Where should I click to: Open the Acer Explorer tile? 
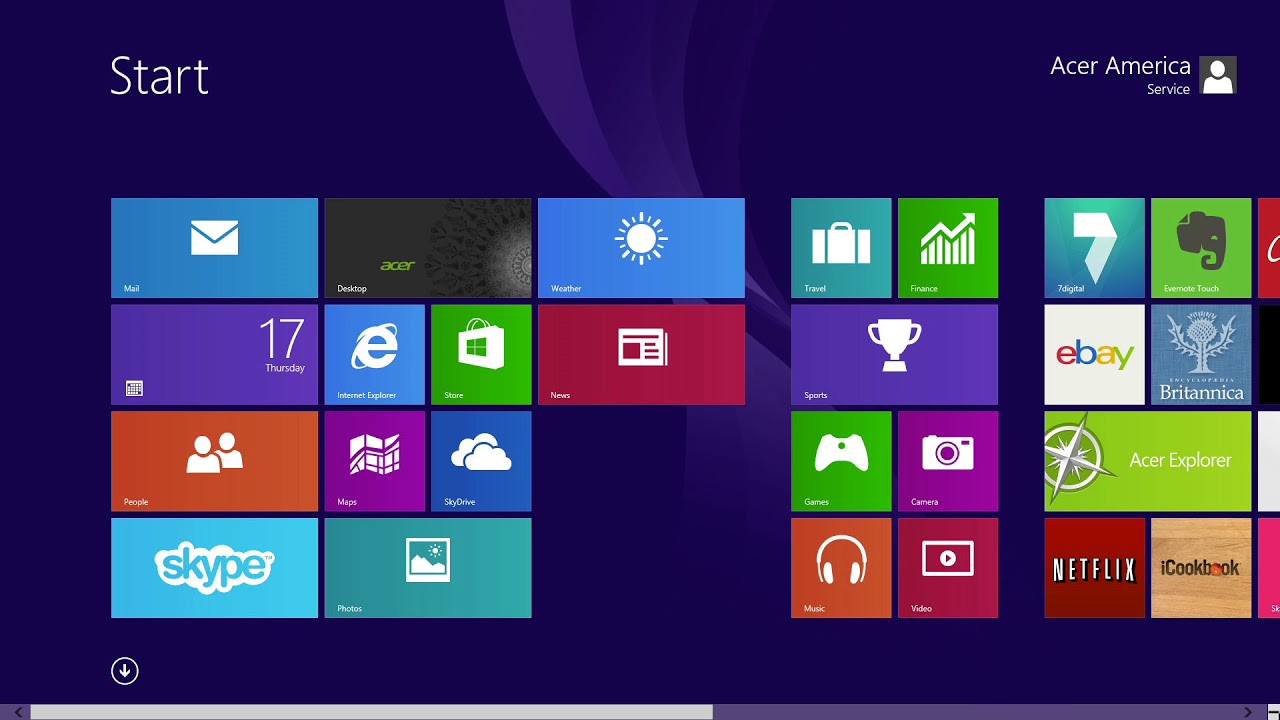[x=1148, y=461]
